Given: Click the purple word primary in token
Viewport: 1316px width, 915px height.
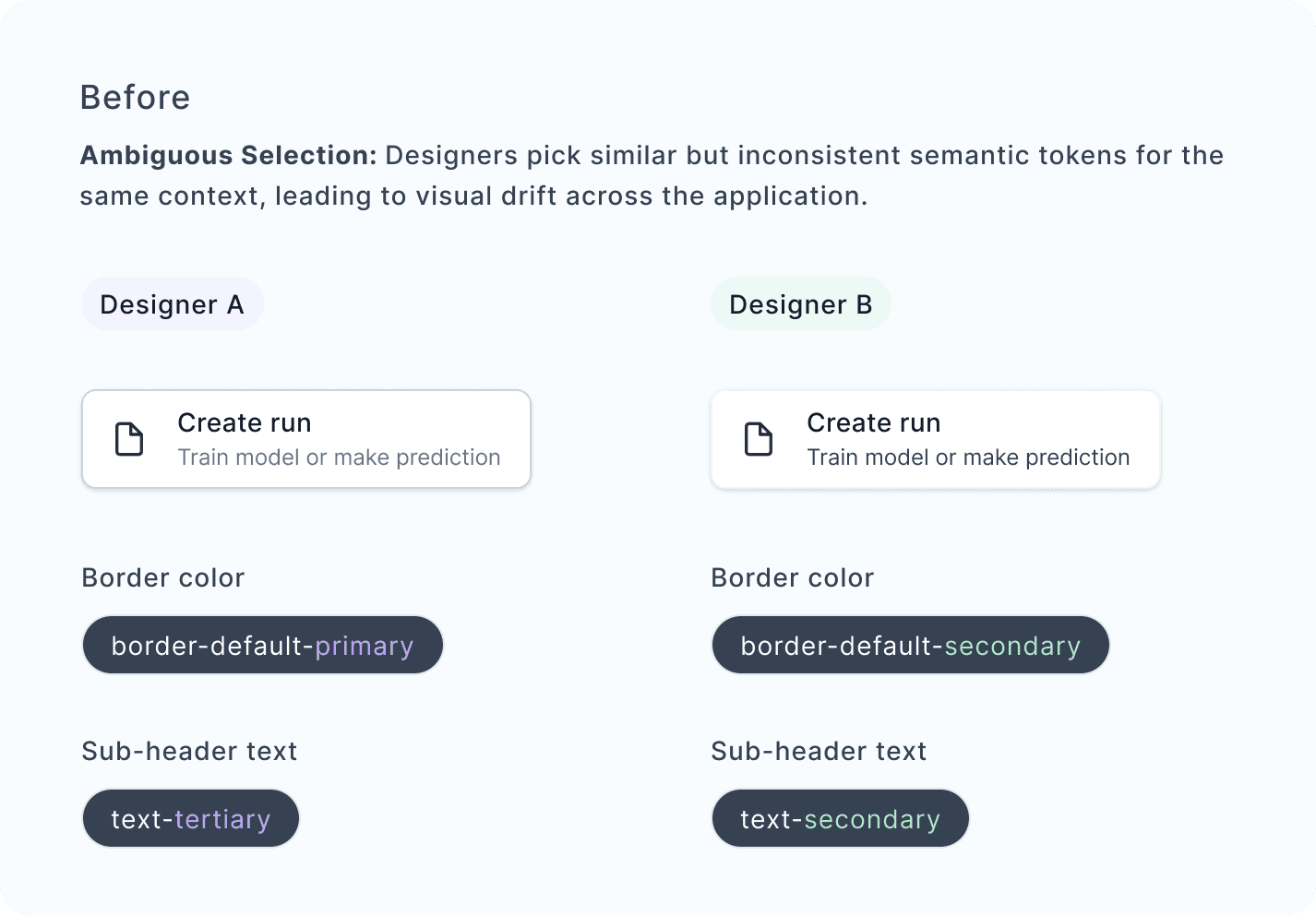Looking at the screenshot, I should (x=365, y=646).
